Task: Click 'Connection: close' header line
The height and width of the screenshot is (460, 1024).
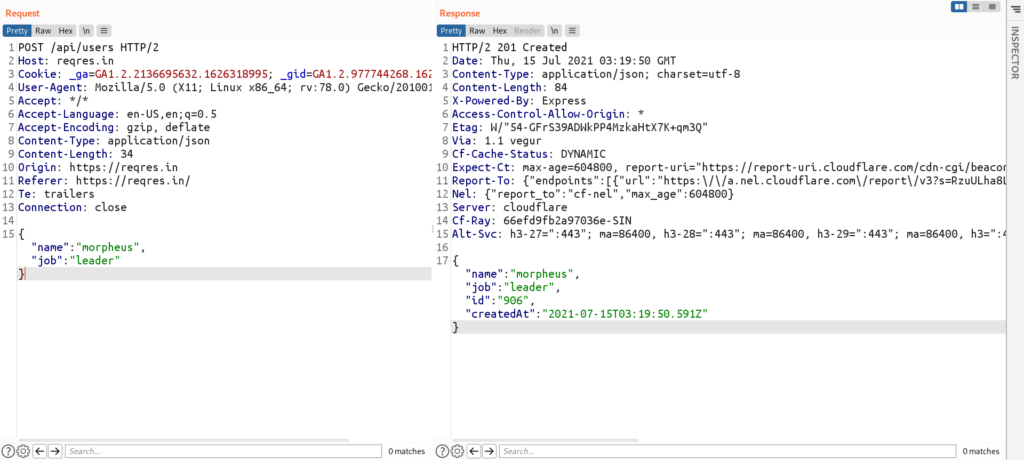Action: 72,207
